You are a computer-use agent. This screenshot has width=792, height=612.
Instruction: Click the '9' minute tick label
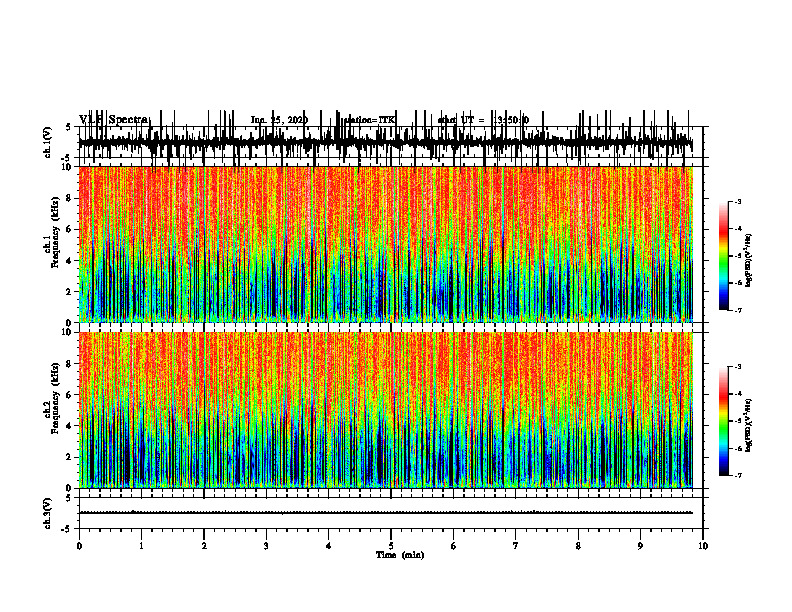coord(640,546)
